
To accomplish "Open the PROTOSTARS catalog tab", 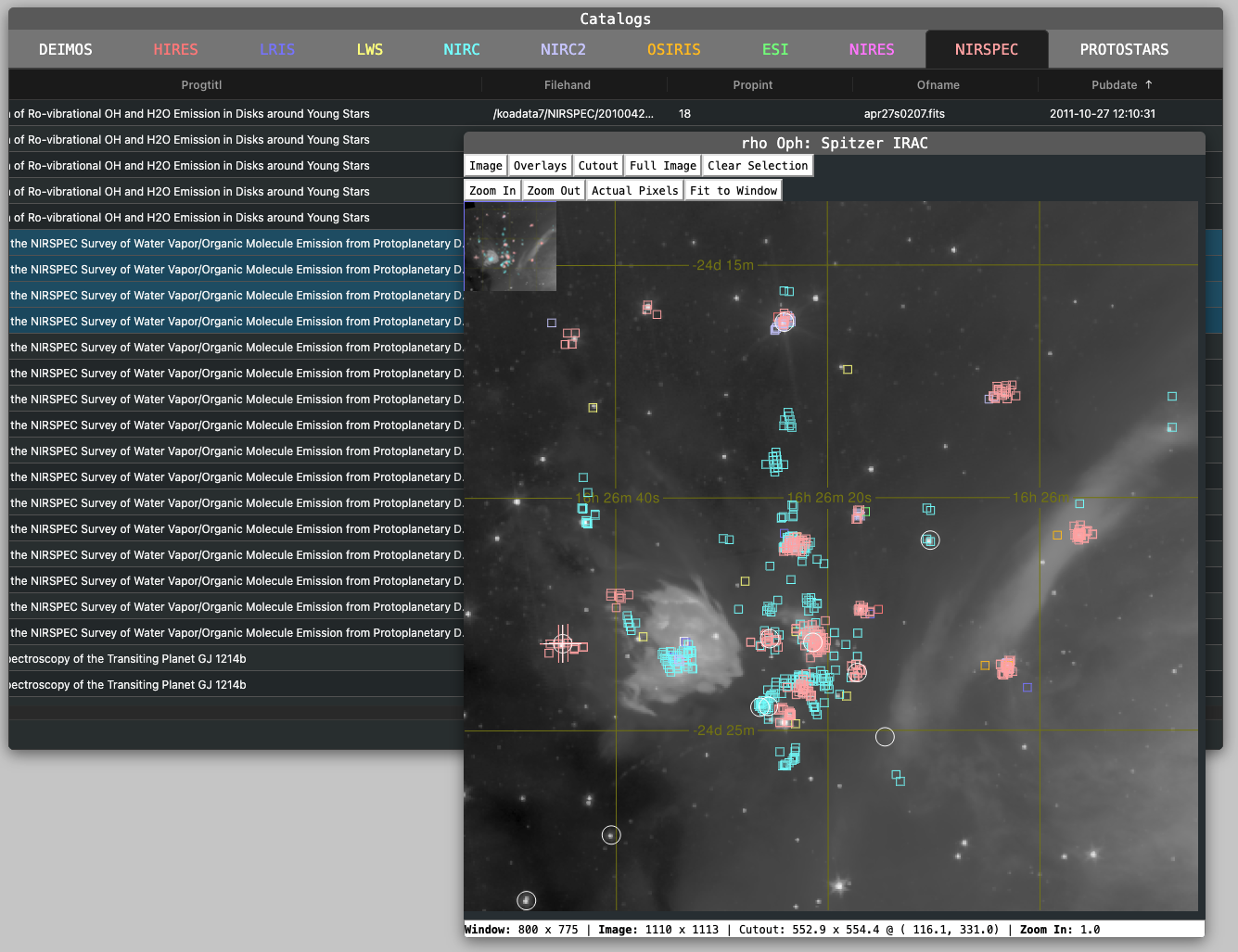I will click(1124, 49).
